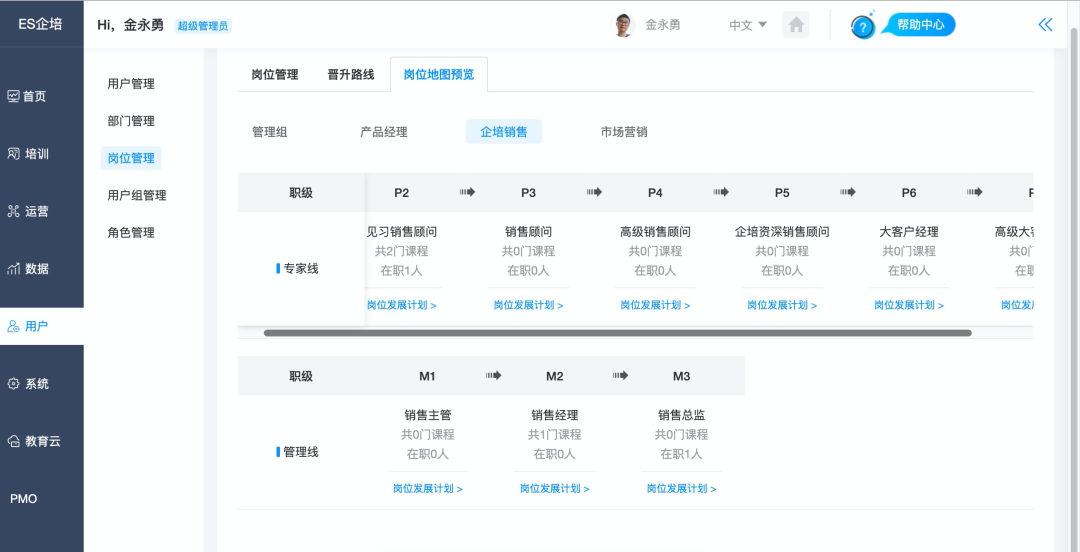Click the P2 level header
The width and height of the screenshot is (1080, 552).
[402, 193]
